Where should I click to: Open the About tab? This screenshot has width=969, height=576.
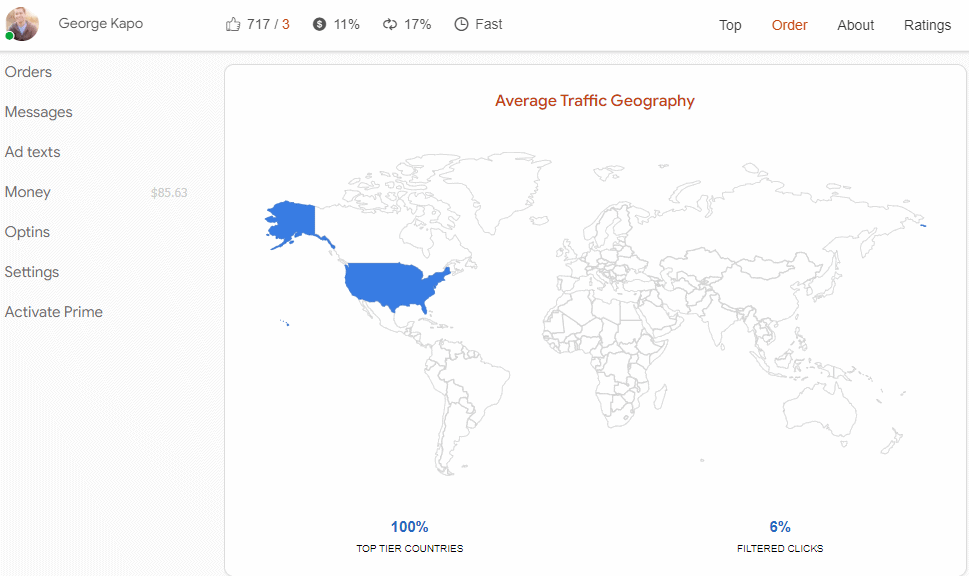(855, 25)
